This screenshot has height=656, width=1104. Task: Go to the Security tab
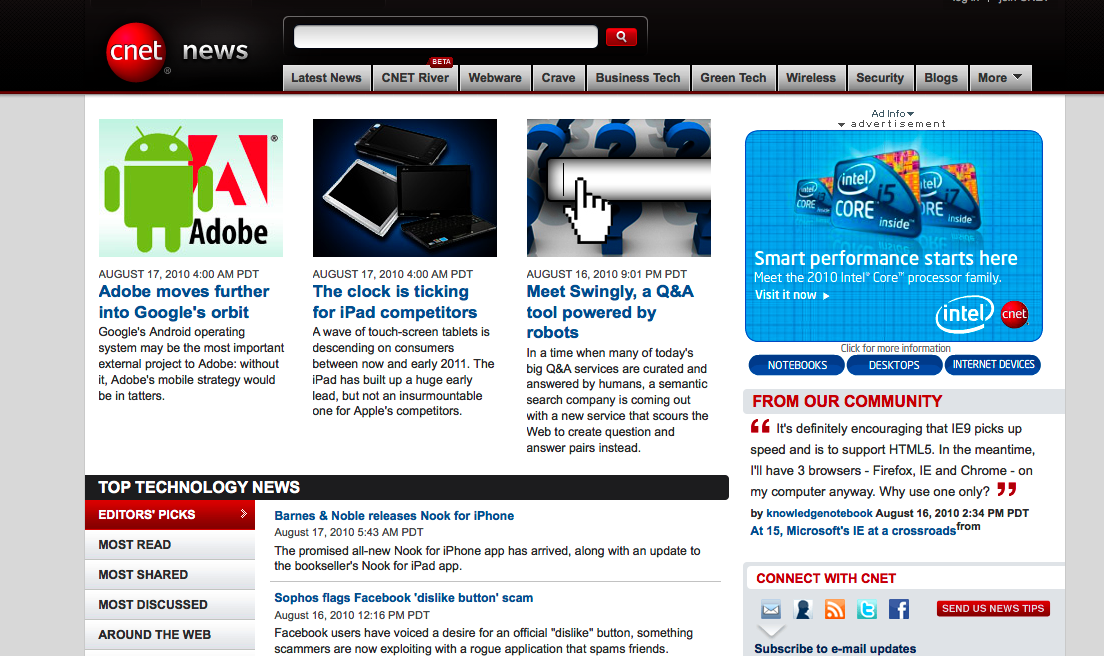coord(879,78)
